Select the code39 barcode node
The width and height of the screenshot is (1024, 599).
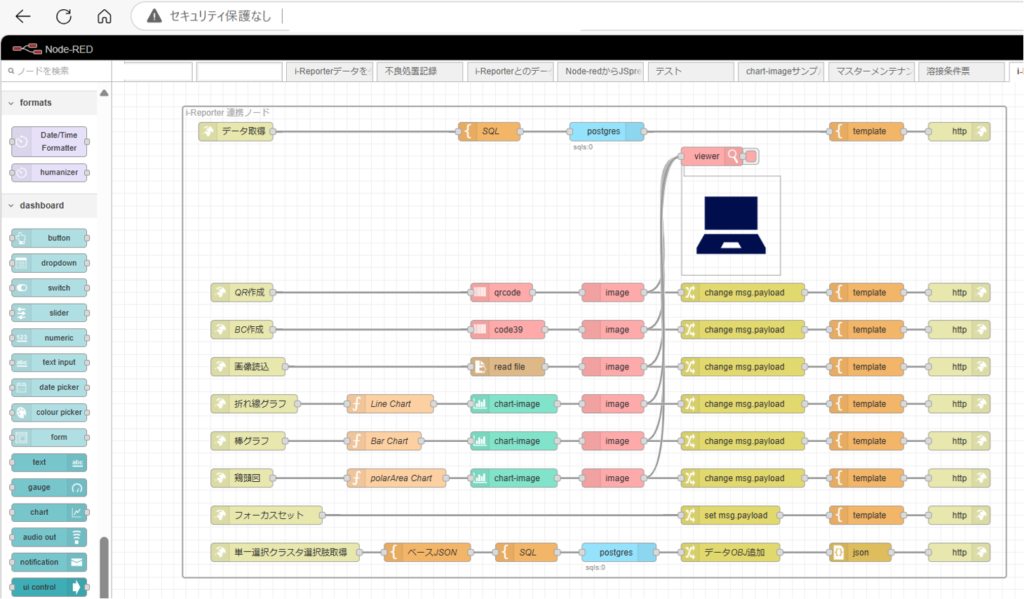pos(501,330)
